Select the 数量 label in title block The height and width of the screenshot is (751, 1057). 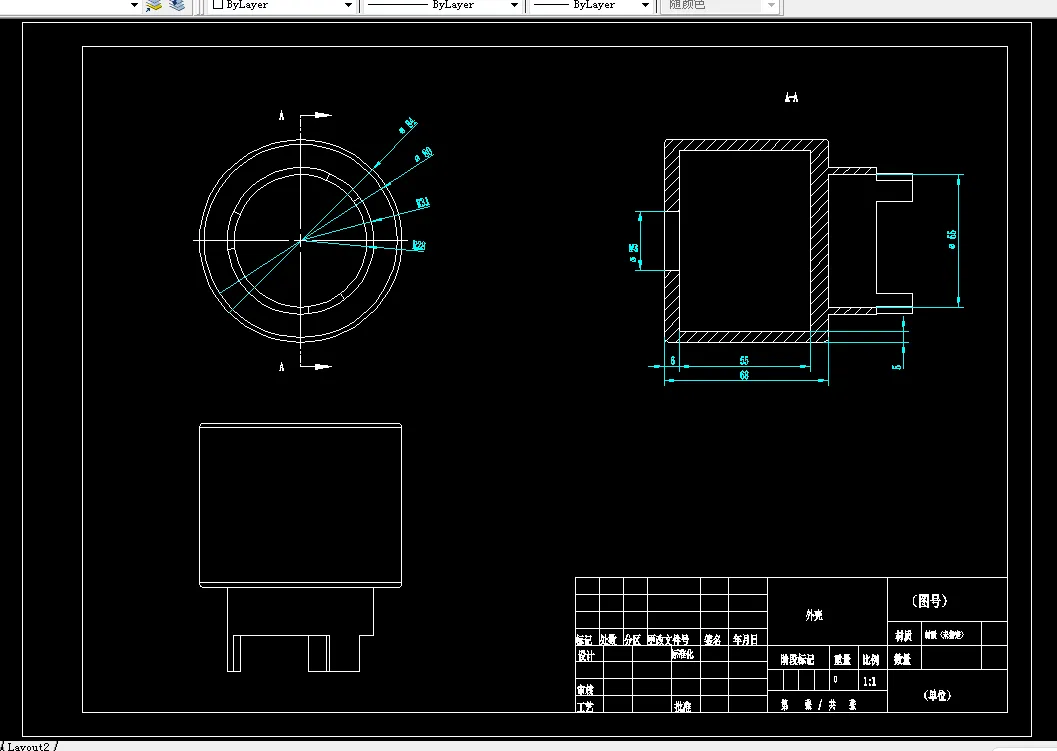point(903,659)
